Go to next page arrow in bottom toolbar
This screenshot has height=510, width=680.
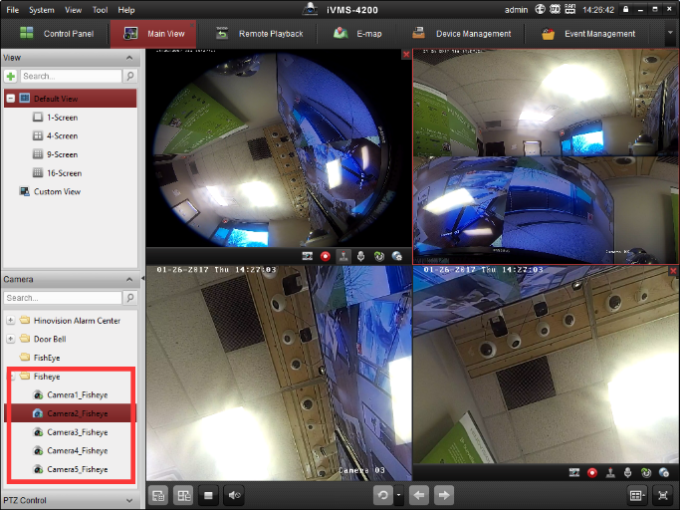pos(444,495)
